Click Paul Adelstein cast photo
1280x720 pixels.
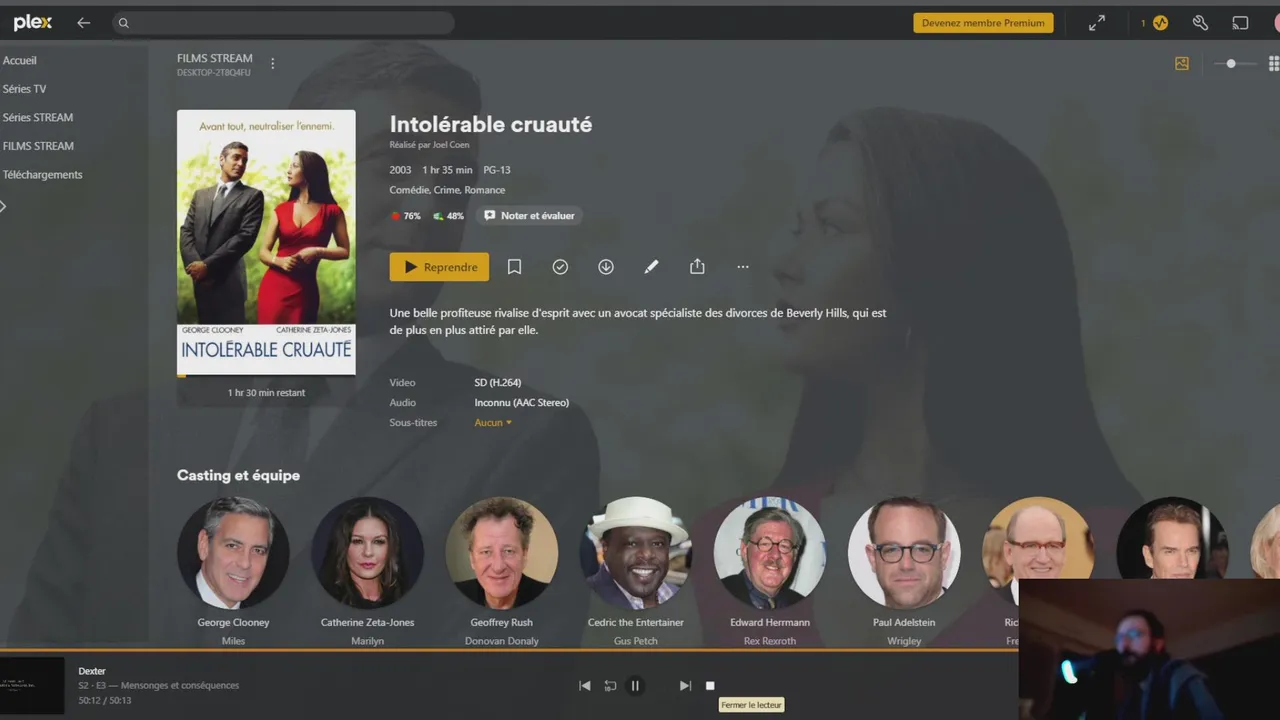(904, 553)
